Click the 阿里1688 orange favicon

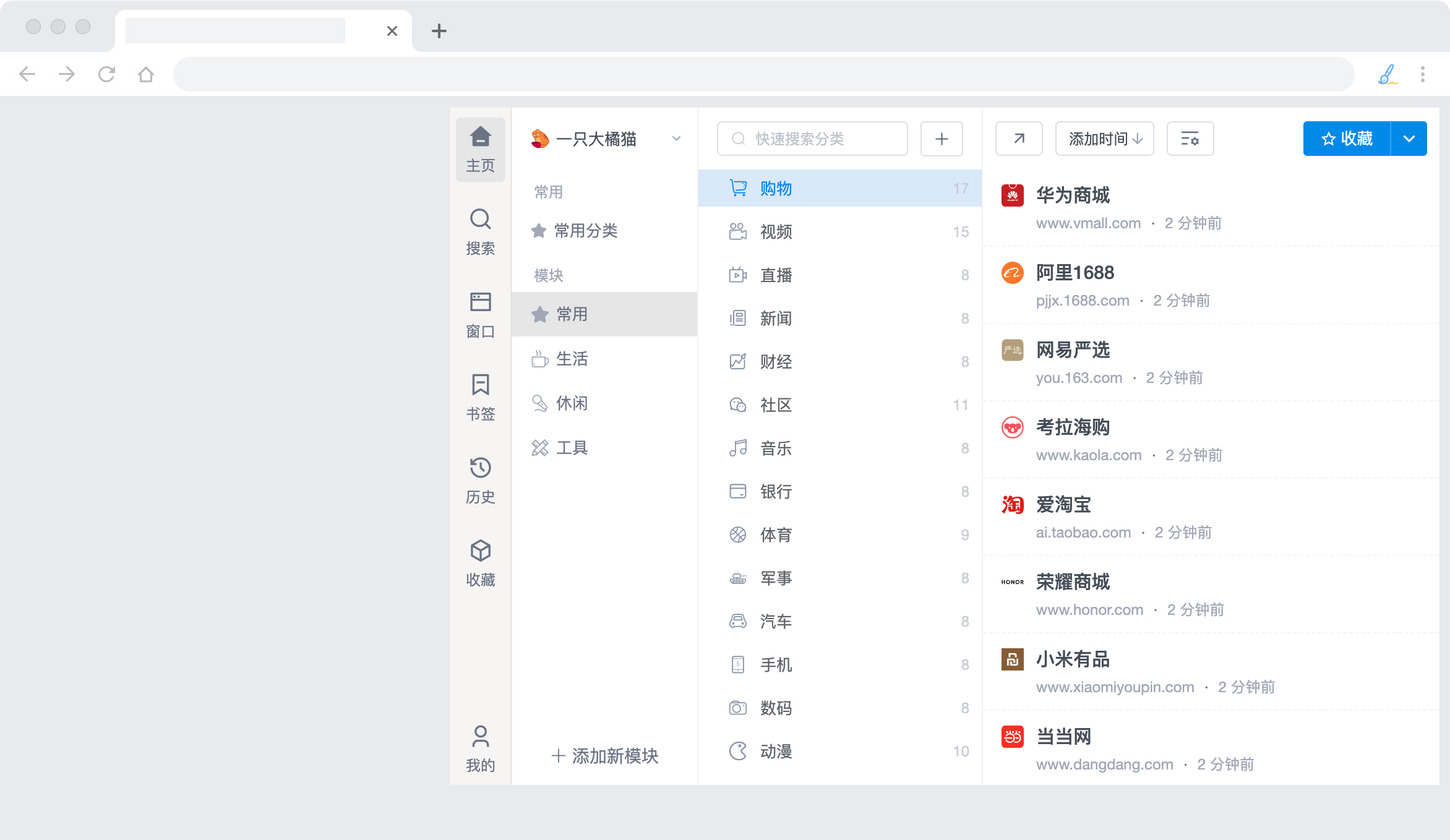(1013, 273)
